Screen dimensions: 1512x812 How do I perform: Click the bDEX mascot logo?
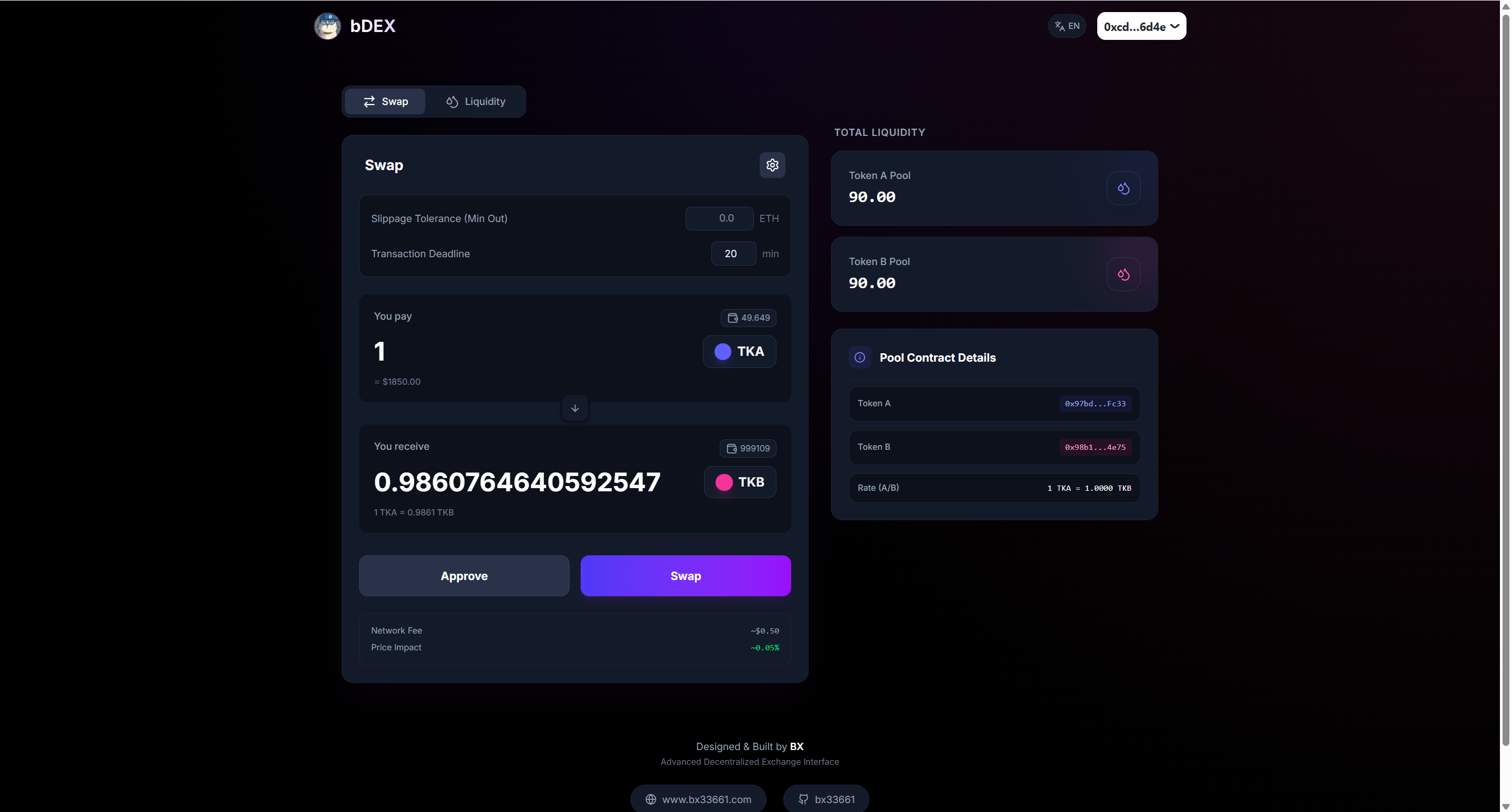point(327,26)
